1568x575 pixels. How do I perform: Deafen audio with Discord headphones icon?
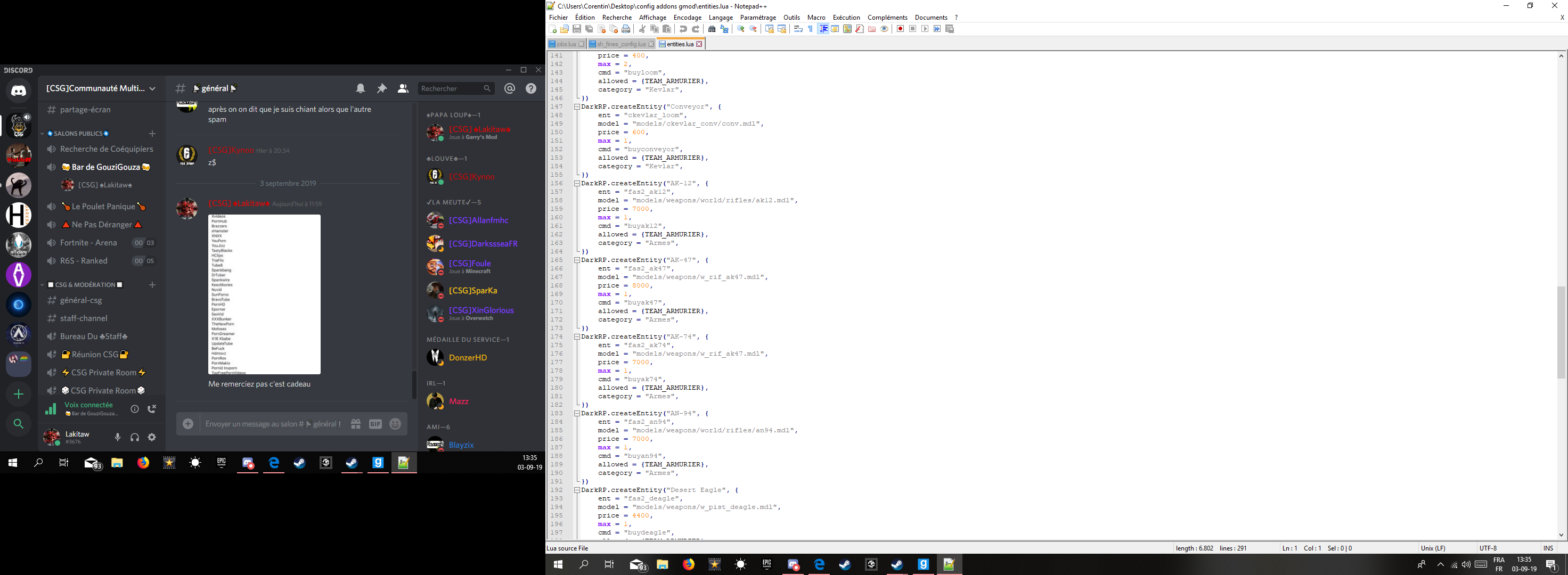tap(135, 437)
